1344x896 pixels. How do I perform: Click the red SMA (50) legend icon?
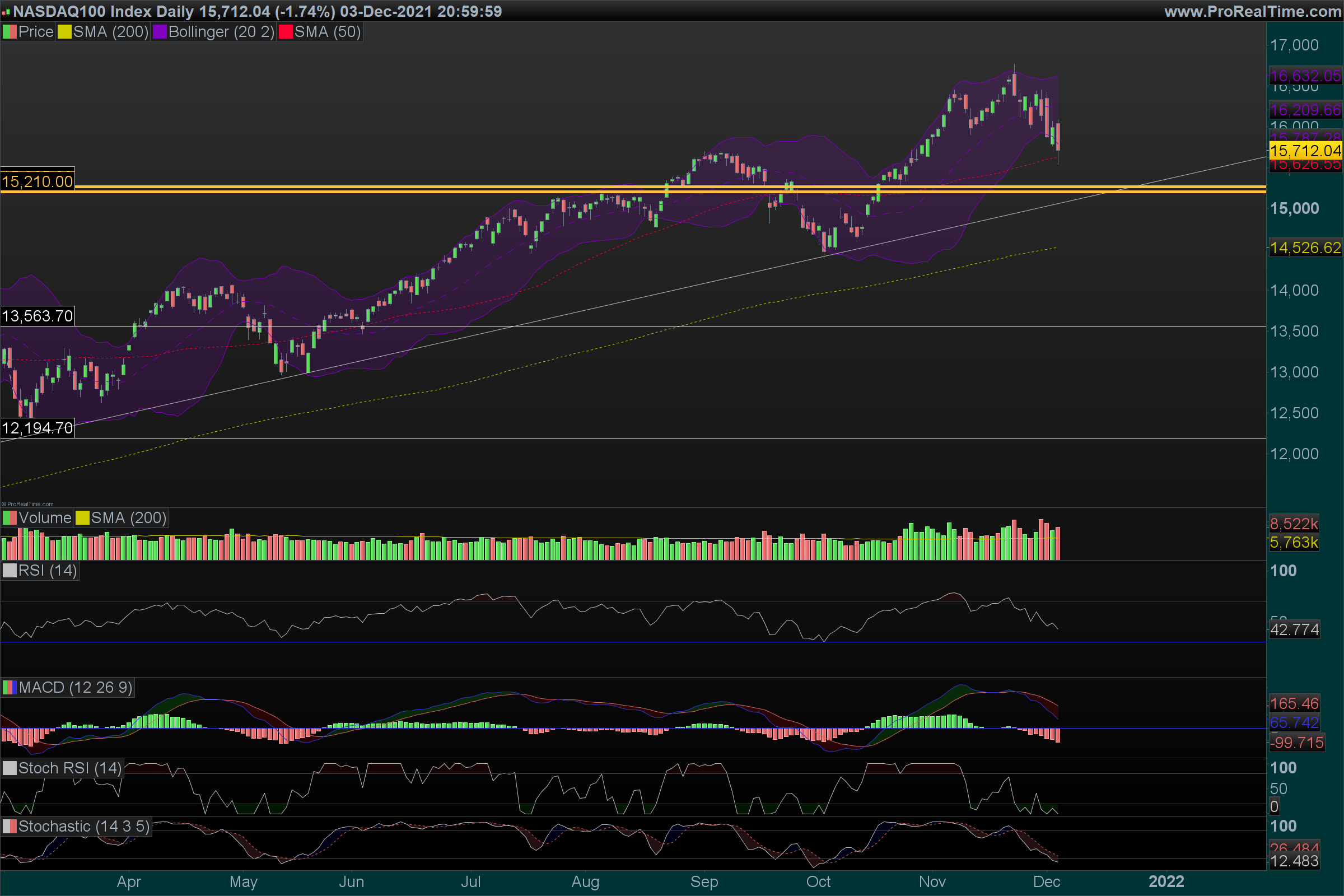click(285, 32)
